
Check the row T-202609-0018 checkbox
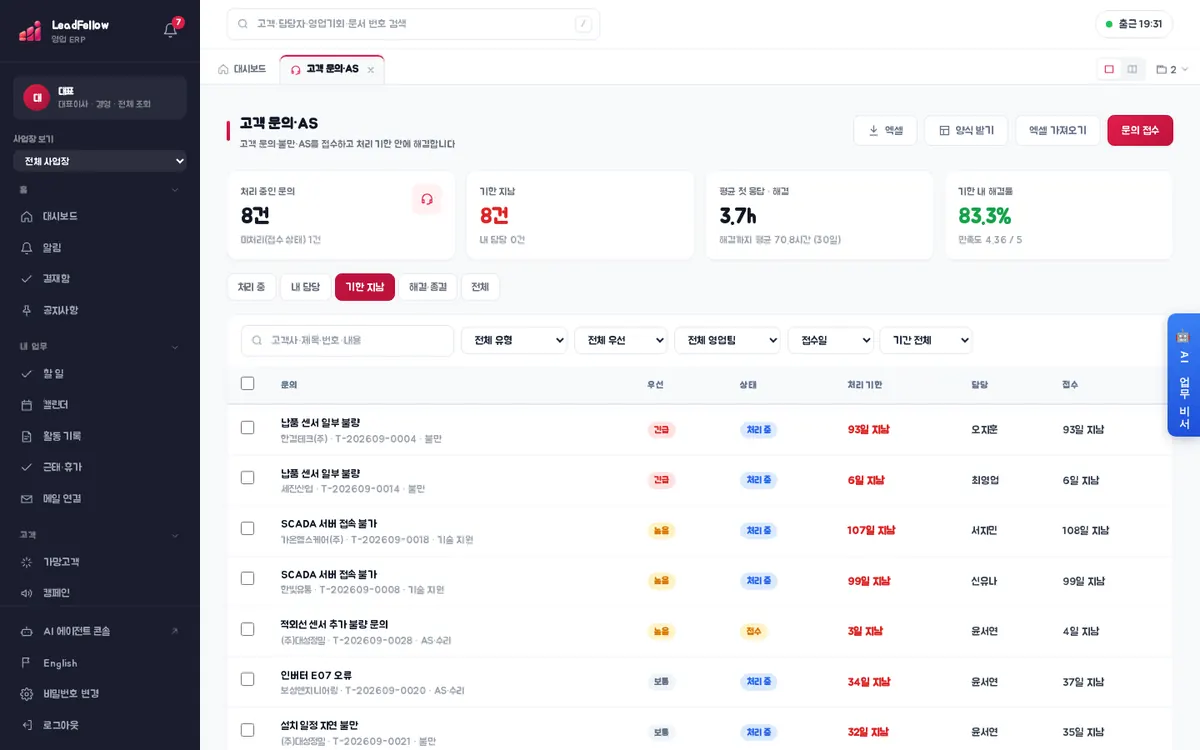(x=248, y=528)
